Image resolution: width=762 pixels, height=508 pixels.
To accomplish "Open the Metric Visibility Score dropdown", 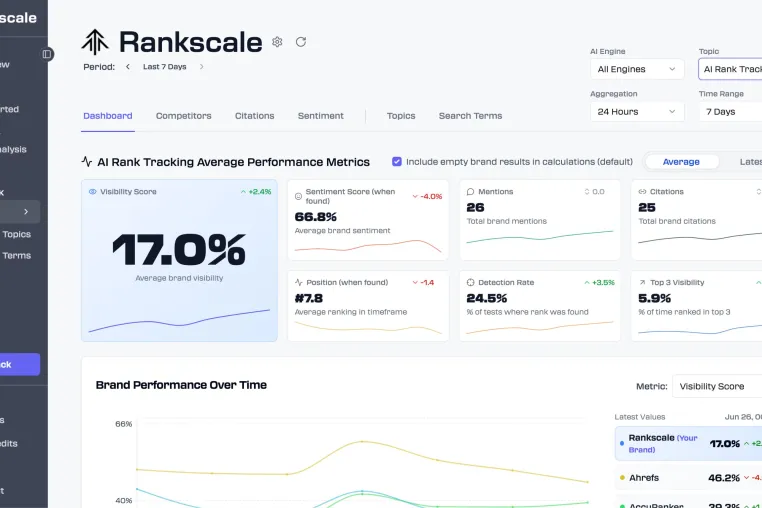I will point(717,386).
